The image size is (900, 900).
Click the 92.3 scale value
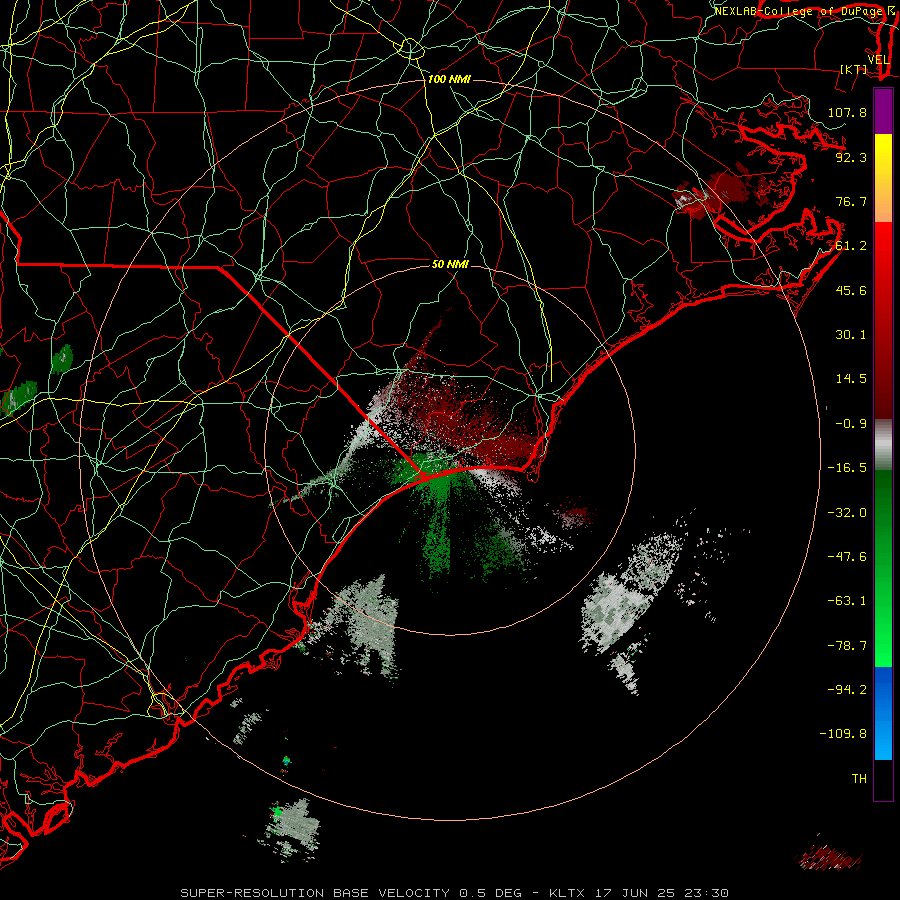point(851,157)
